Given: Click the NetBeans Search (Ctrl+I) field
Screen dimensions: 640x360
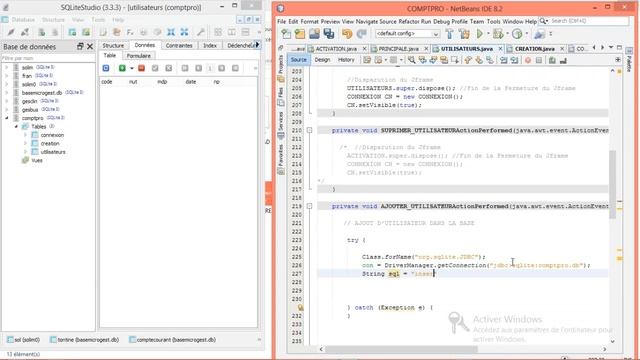Looking at the screenshot, I should pyautogui.click(x=589, y=21).
